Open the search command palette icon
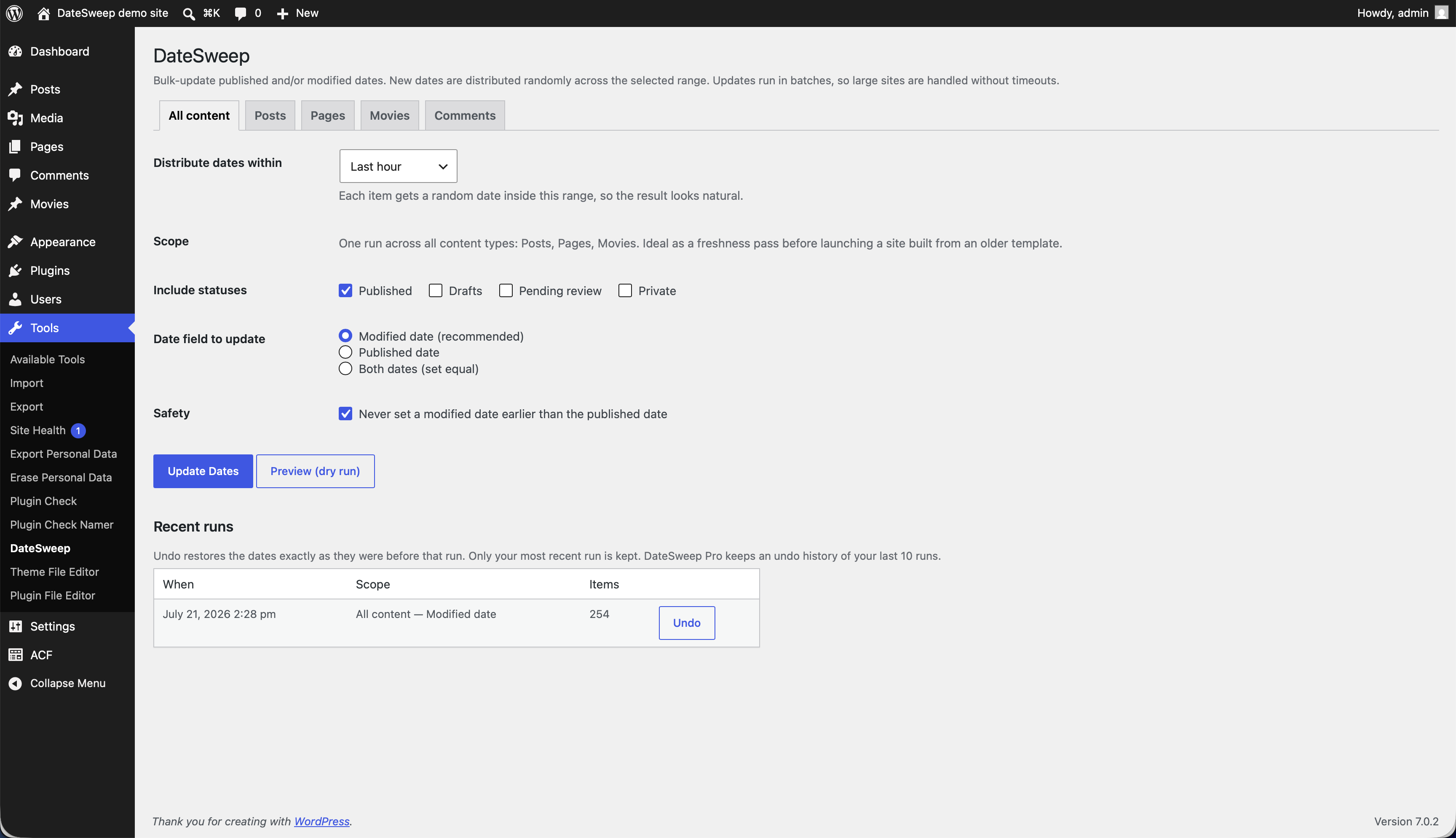 tap(189, 13)
